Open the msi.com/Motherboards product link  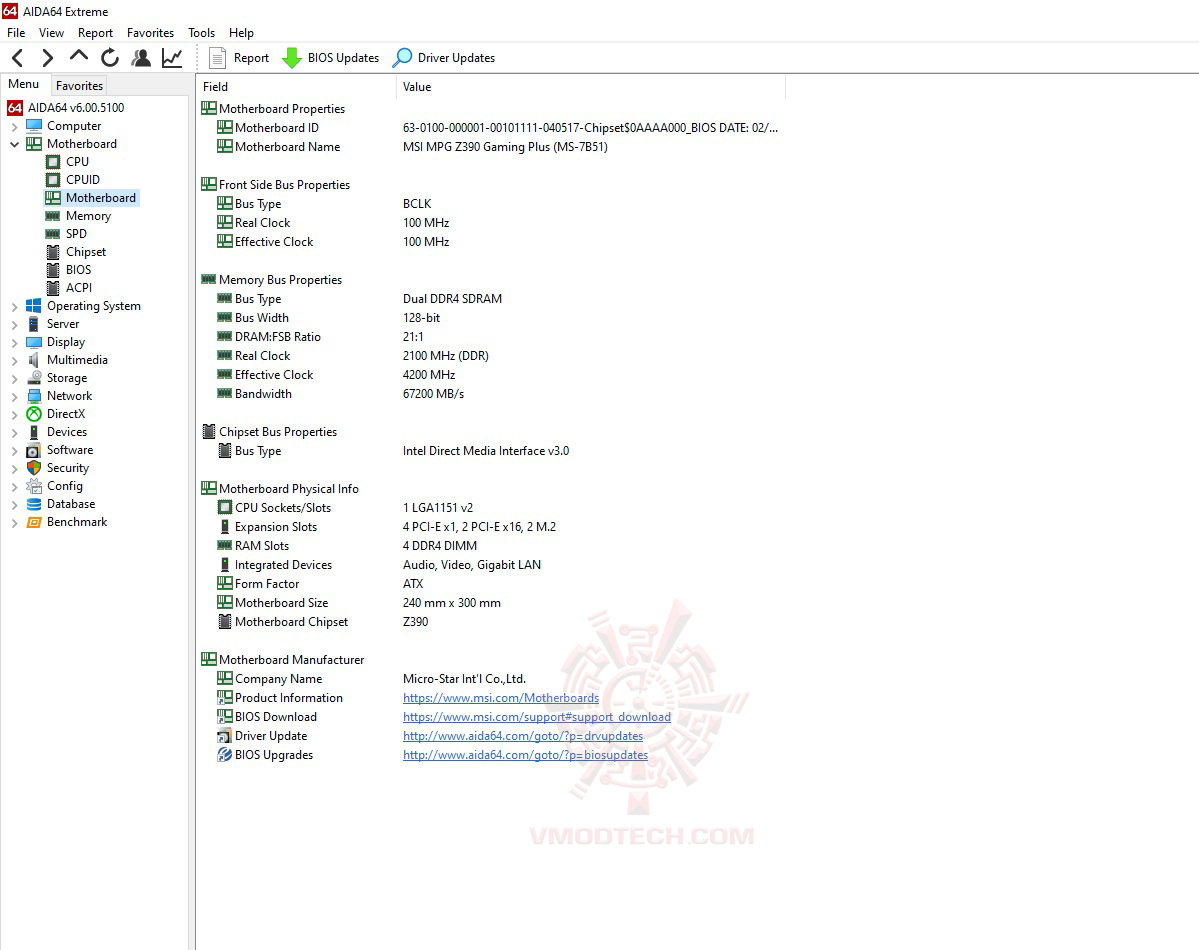(501, 698)
